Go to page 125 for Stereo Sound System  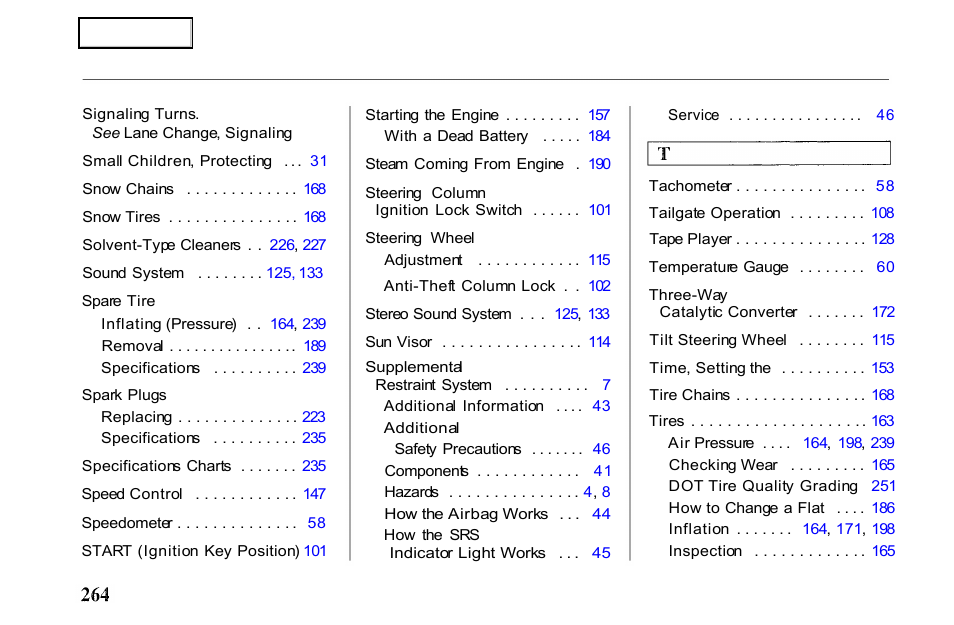tap(566, 314)
